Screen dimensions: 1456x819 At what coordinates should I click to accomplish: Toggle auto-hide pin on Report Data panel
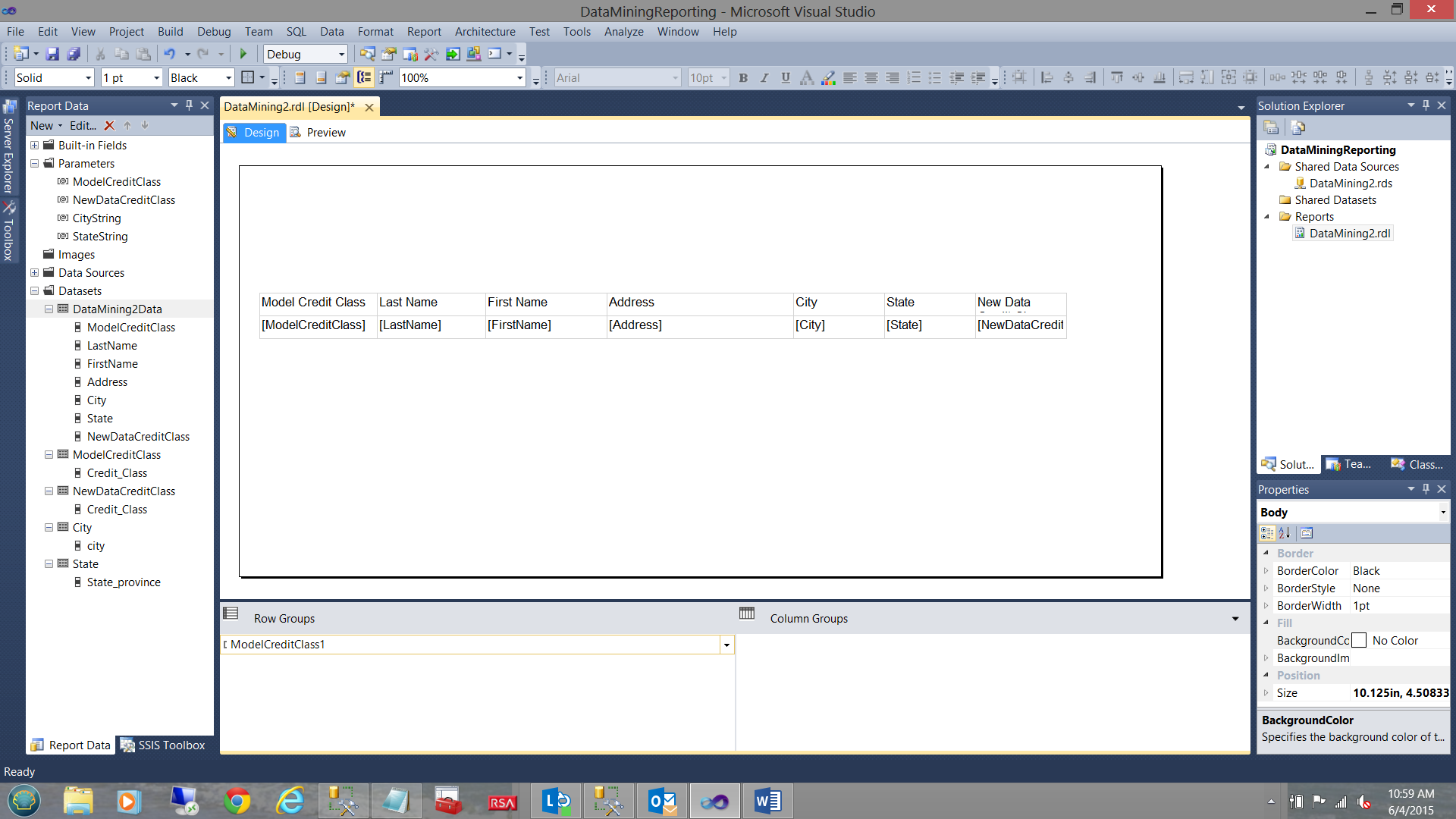190,105
